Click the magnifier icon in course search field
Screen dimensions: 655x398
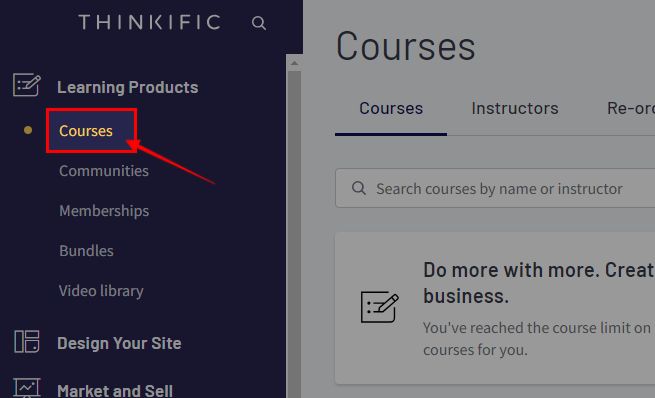point(359,188)
